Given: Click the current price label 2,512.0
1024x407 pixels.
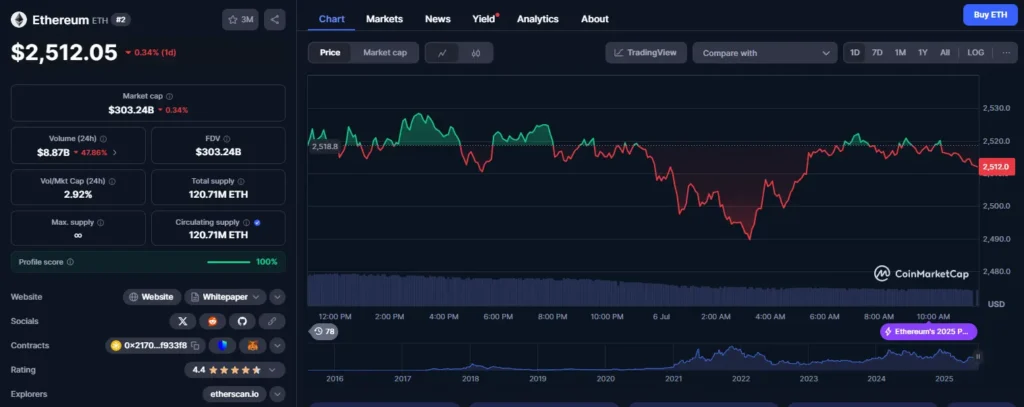Looking at the screenshot, I should pos(998,167).
